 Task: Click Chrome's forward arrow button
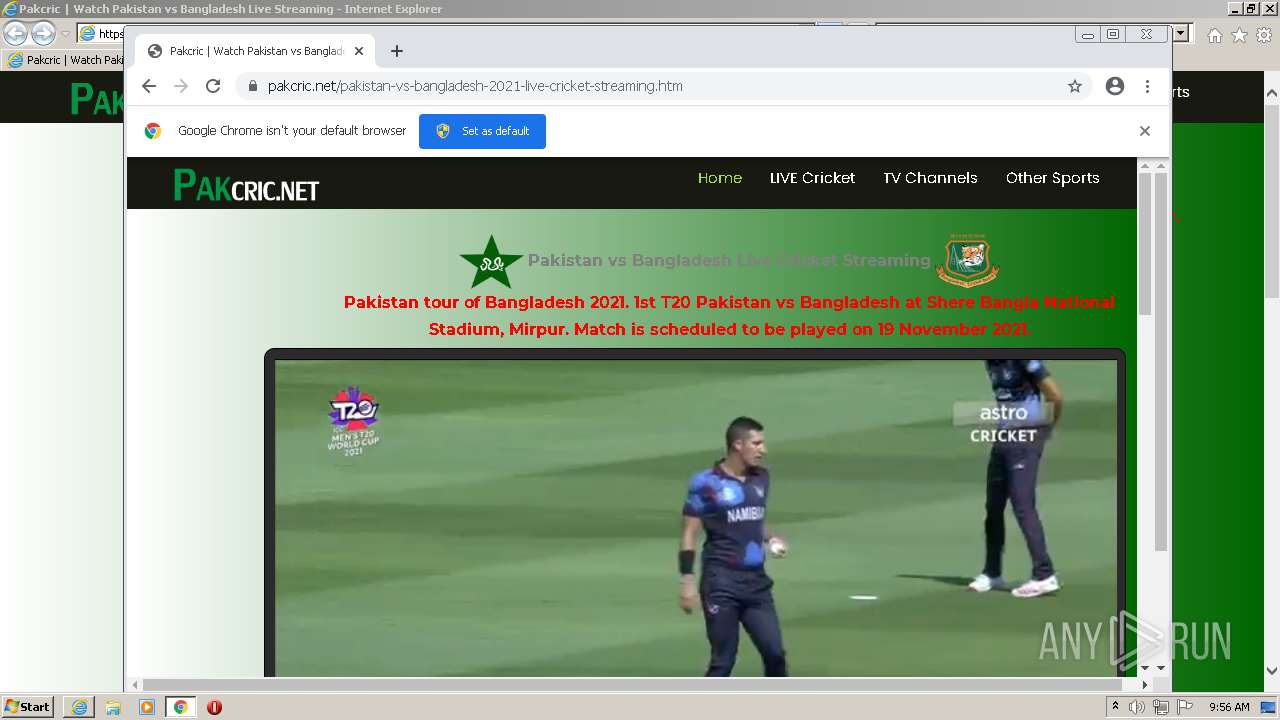pos(181,86)
